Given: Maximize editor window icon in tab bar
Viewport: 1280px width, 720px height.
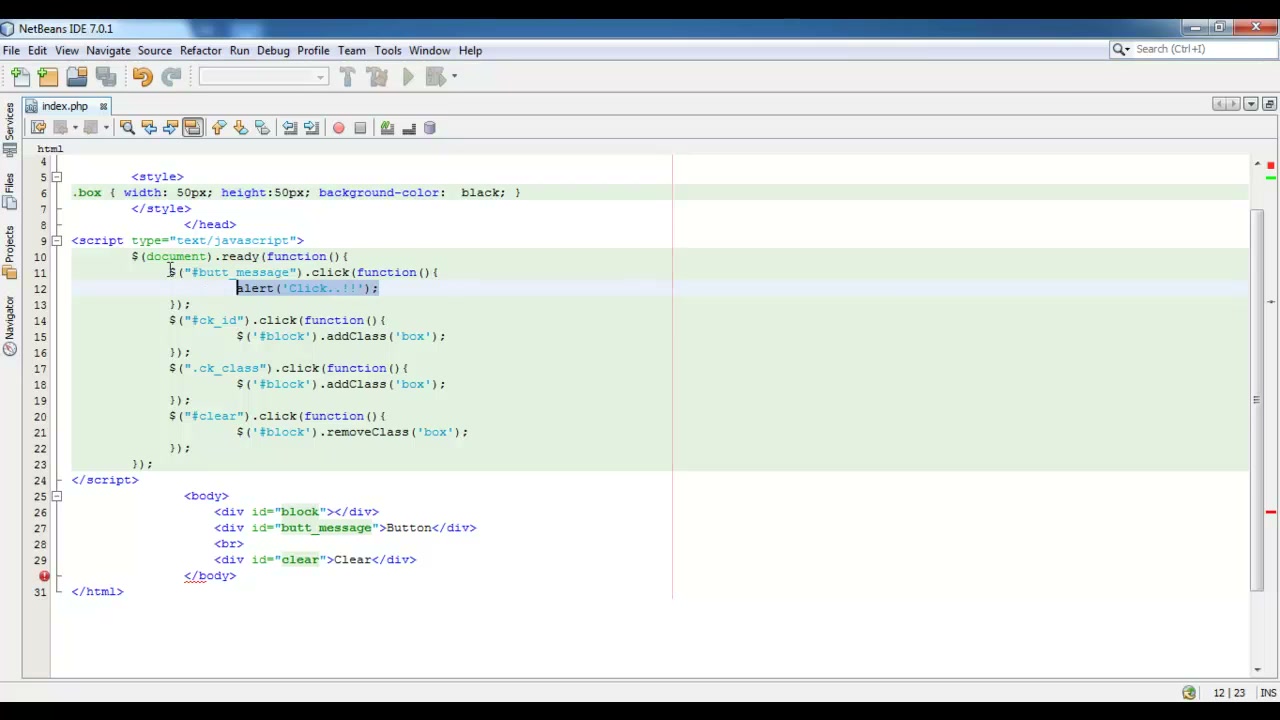Looking at the screenshot, I should click(x=1269, y=105).
